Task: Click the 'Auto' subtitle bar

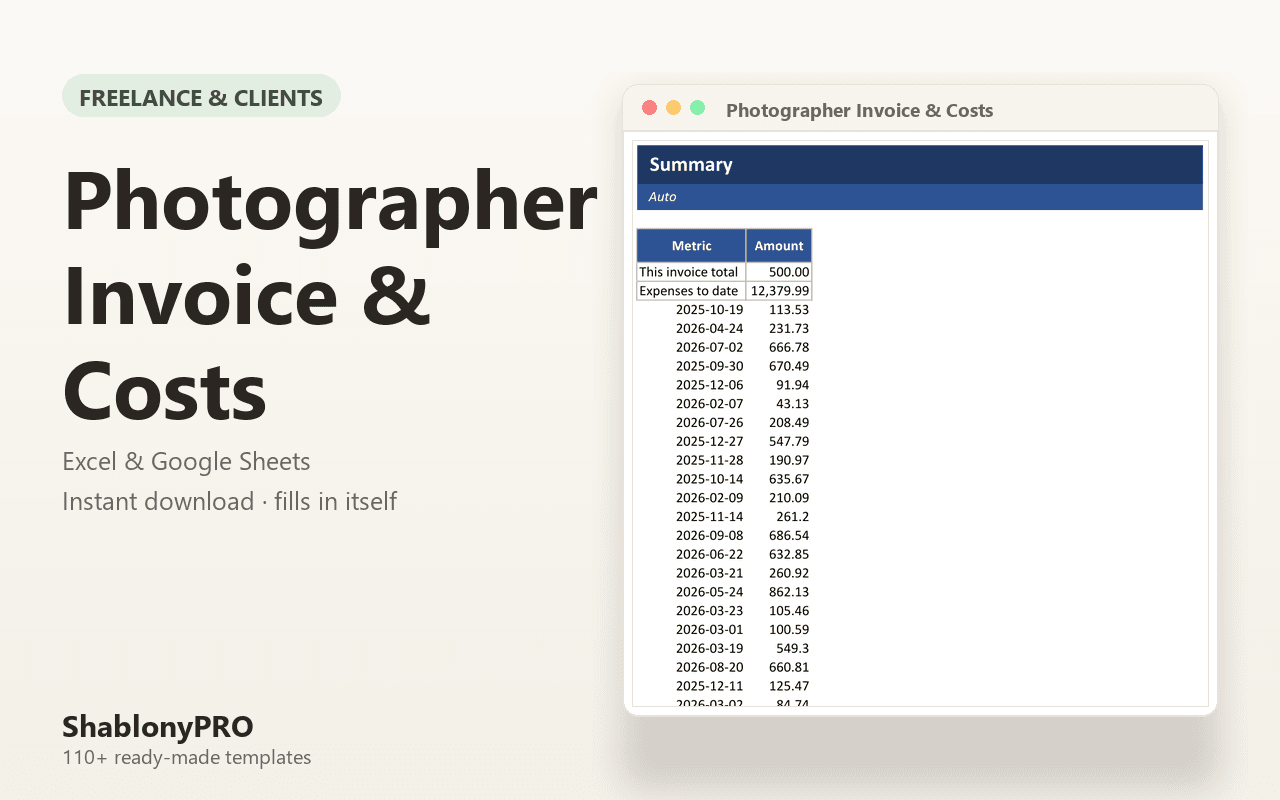Action: pos(919,197)
